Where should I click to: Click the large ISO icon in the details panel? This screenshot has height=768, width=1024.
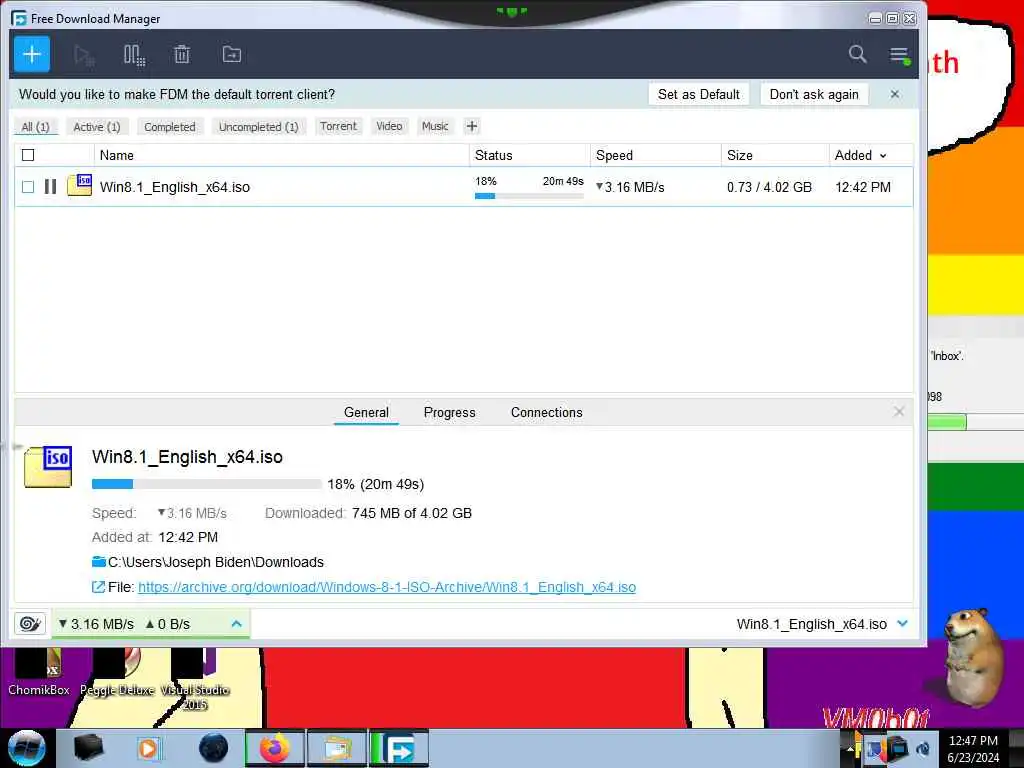pyautogui.click(x=48, y=466)
